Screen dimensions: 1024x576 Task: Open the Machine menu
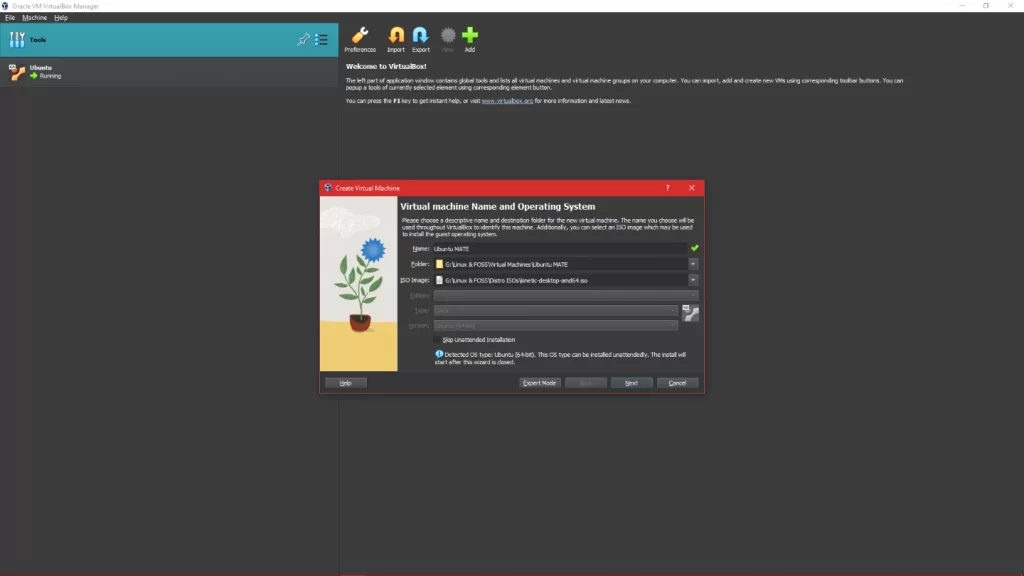[x=35, y=18]
